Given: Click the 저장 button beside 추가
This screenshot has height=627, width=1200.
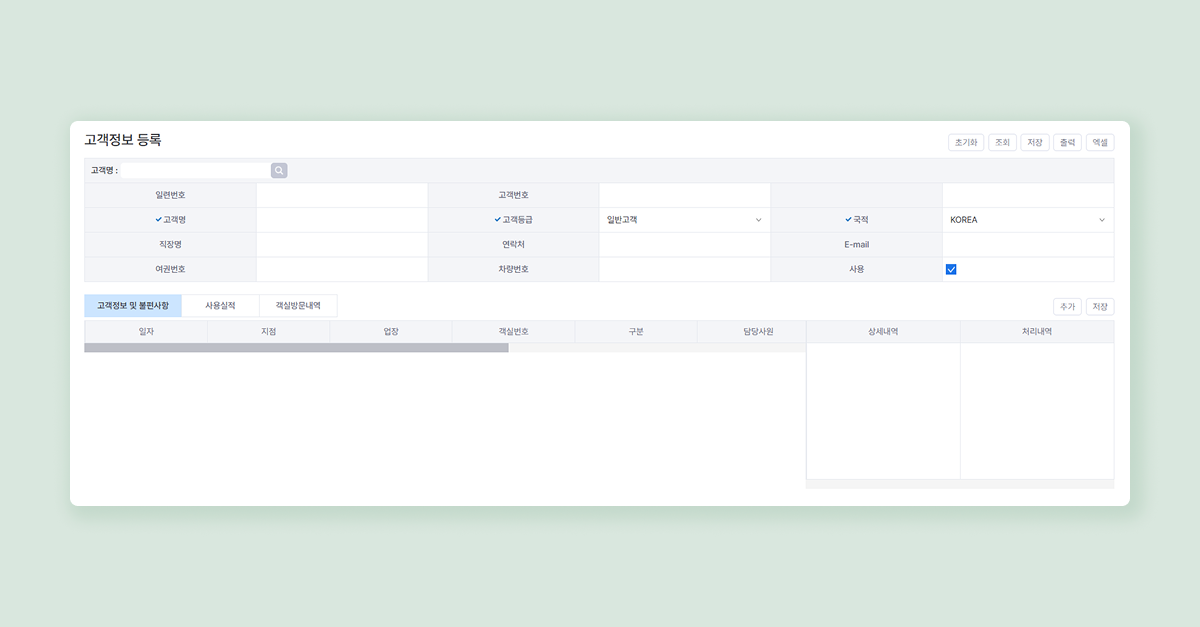Looking at the screenshot, I should [1100, 307].
